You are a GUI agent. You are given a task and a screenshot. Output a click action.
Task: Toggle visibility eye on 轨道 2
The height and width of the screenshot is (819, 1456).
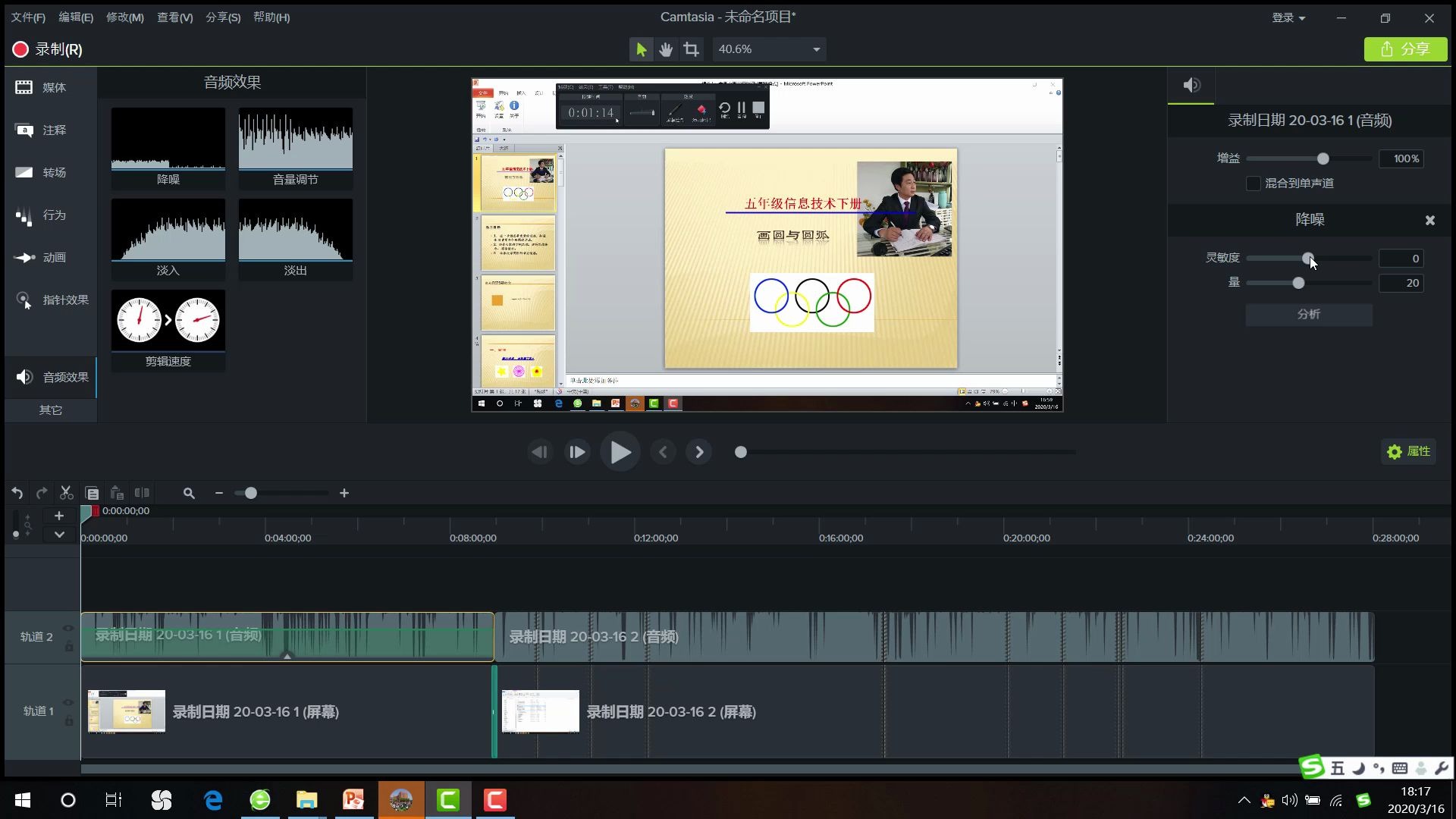click(x=68, y=628)
